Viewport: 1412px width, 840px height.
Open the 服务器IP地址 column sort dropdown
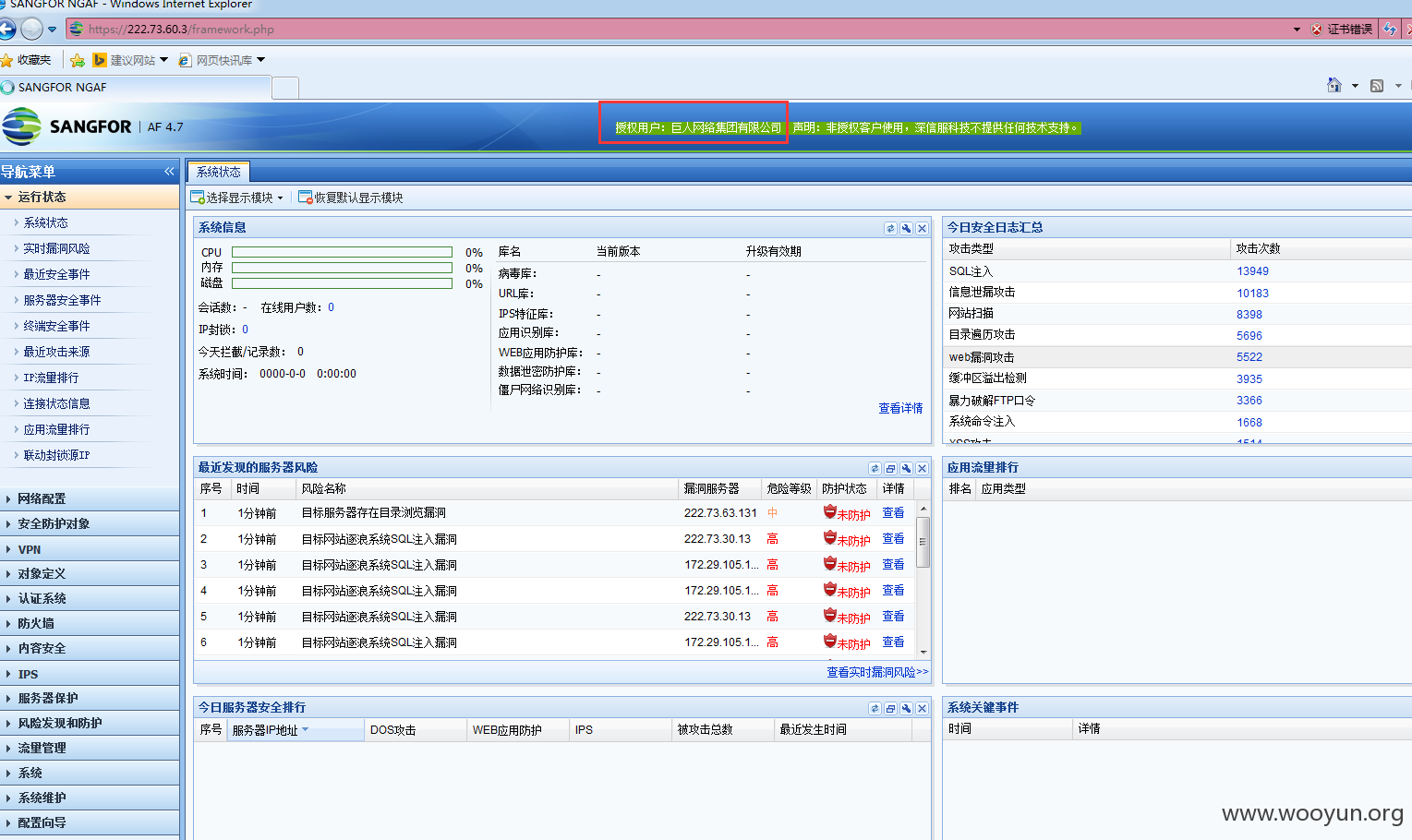305,730
